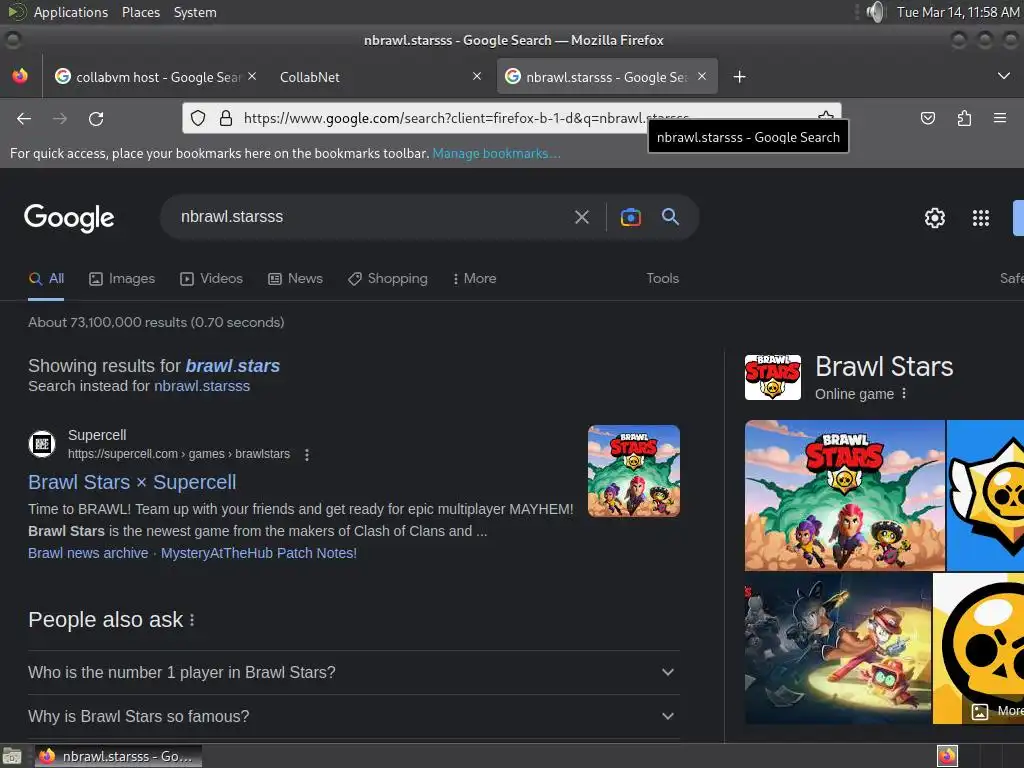This screenshot has width=1024, height=768.
Task: Click the Manage bookmarks link
Action: click(x=496, y=153)
